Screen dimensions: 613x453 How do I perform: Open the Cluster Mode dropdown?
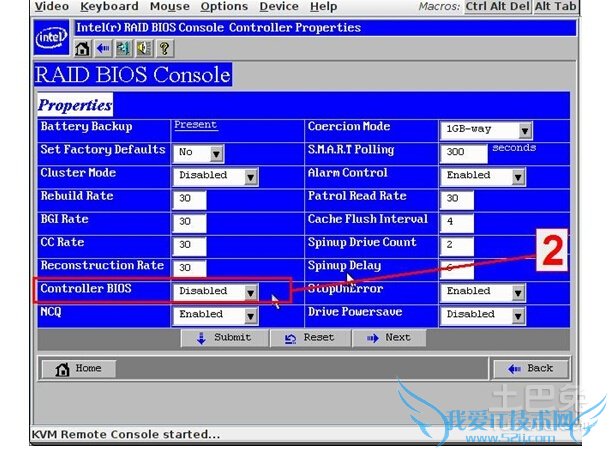pos(216,176)
